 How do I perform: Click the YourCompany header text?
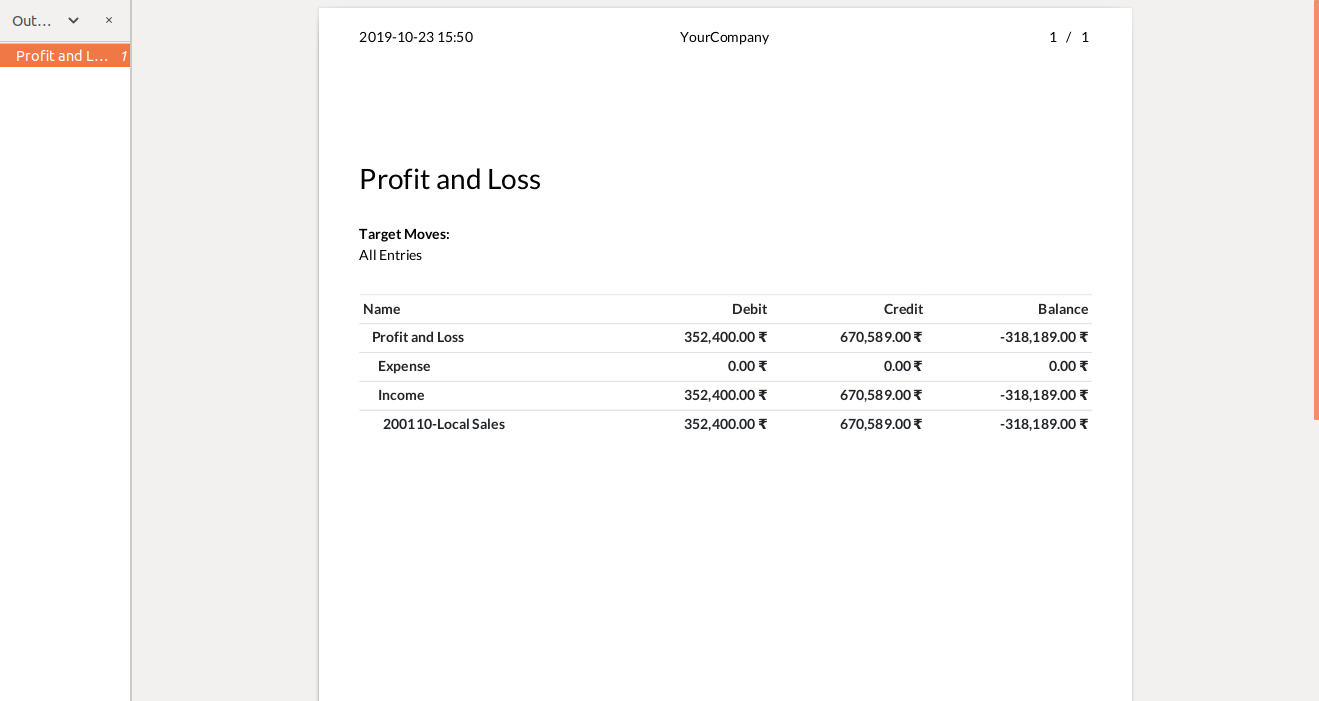pyautogui.click(x=724, y=37)
